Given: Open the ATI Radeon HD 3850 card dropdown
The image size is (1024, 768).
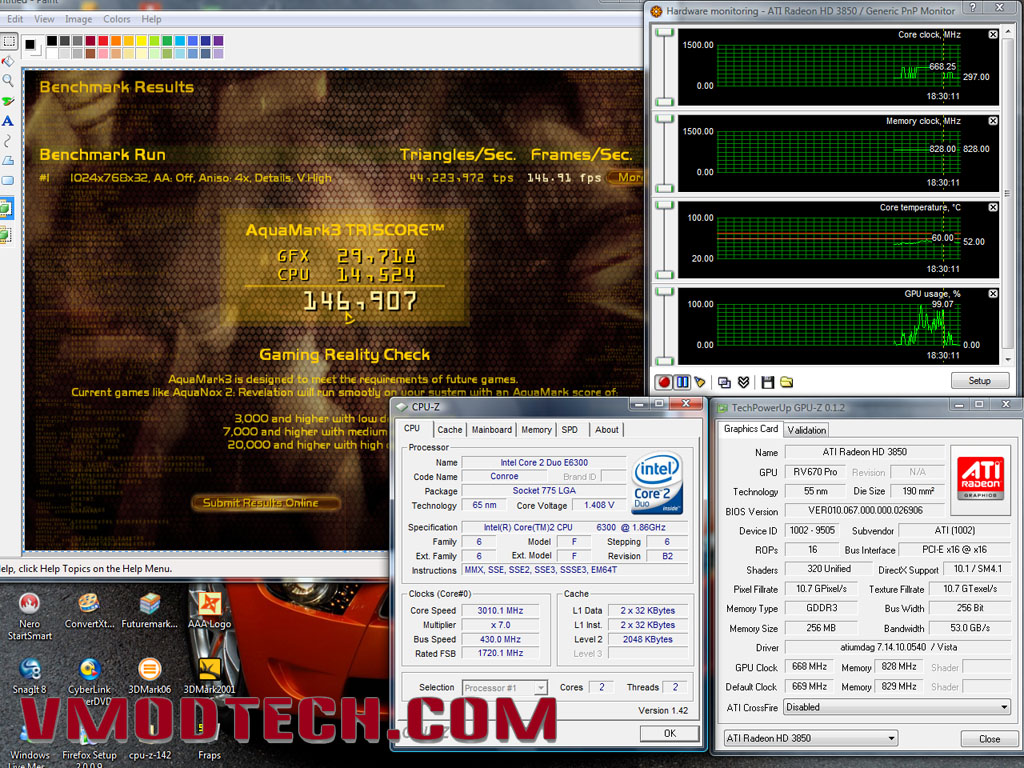Looking at the screenshot, I should (x=810, y=738).
